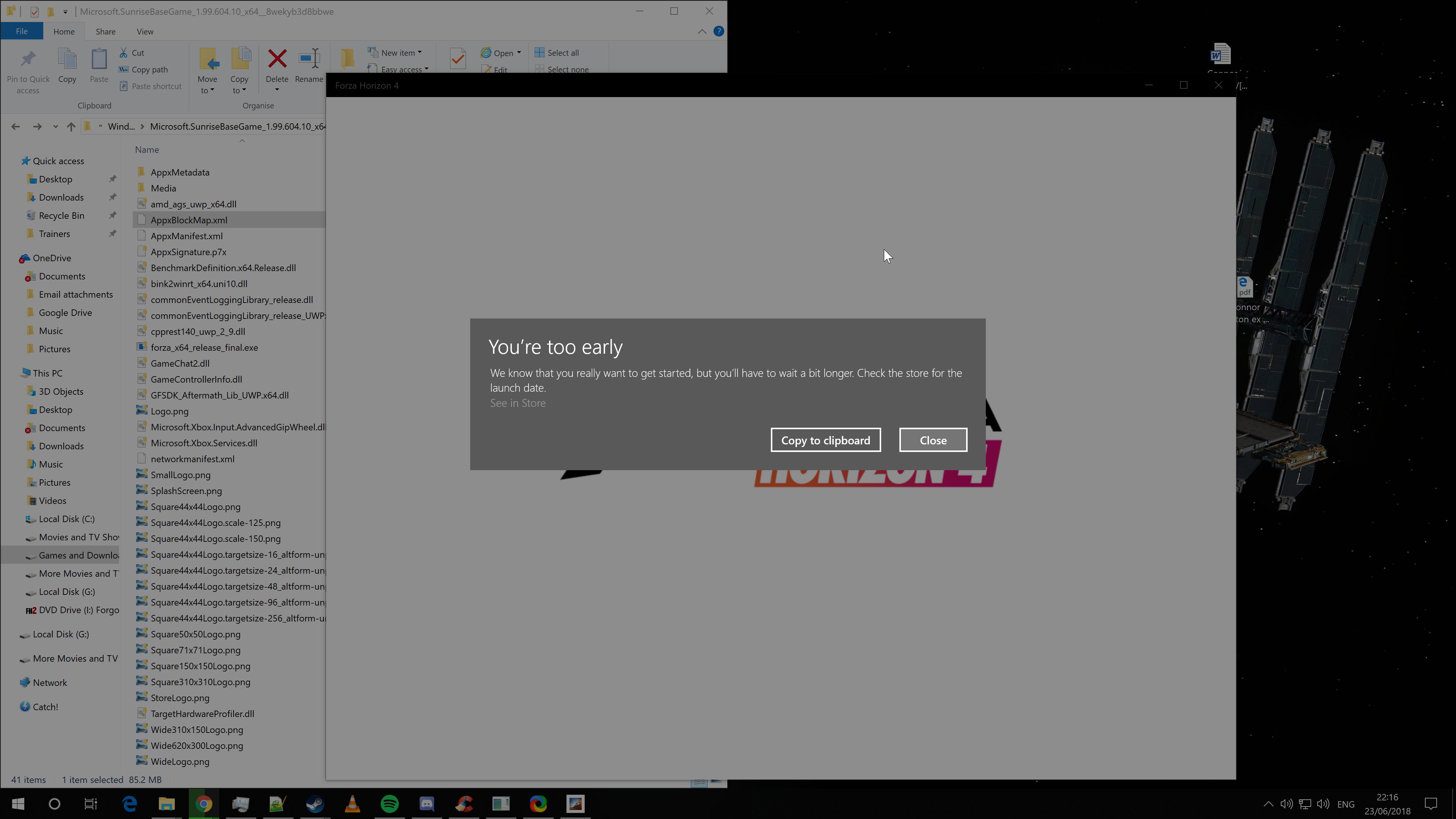
Task: Click Select none in the ribbon
Action: [x=562, y=69]
